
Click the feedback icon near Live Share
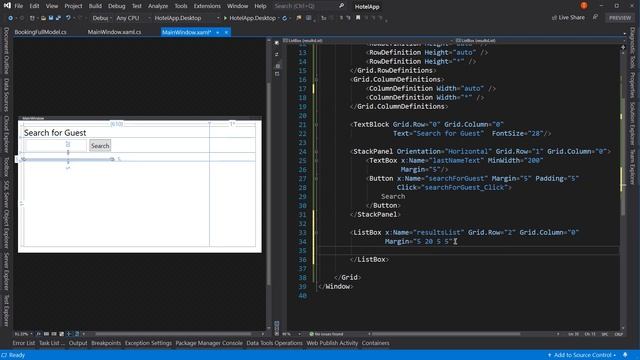596,18
